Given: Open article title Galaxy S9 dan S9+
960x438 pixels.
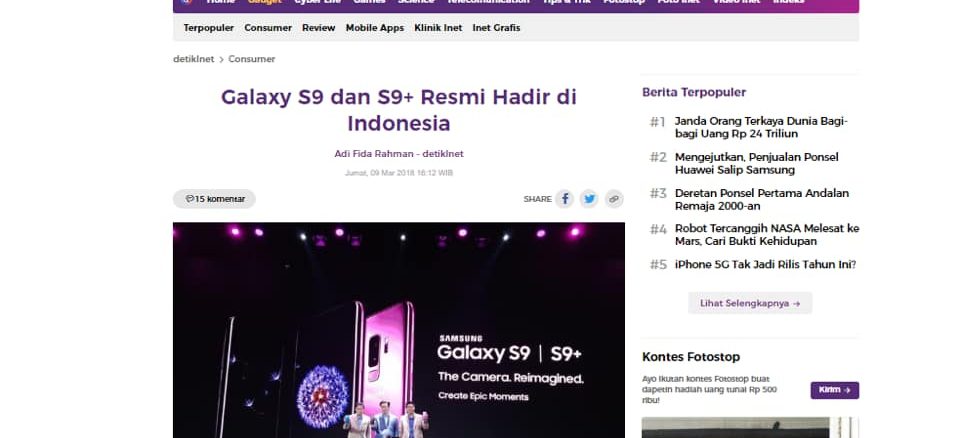Looking at the screenshot, I should [399, 110].
